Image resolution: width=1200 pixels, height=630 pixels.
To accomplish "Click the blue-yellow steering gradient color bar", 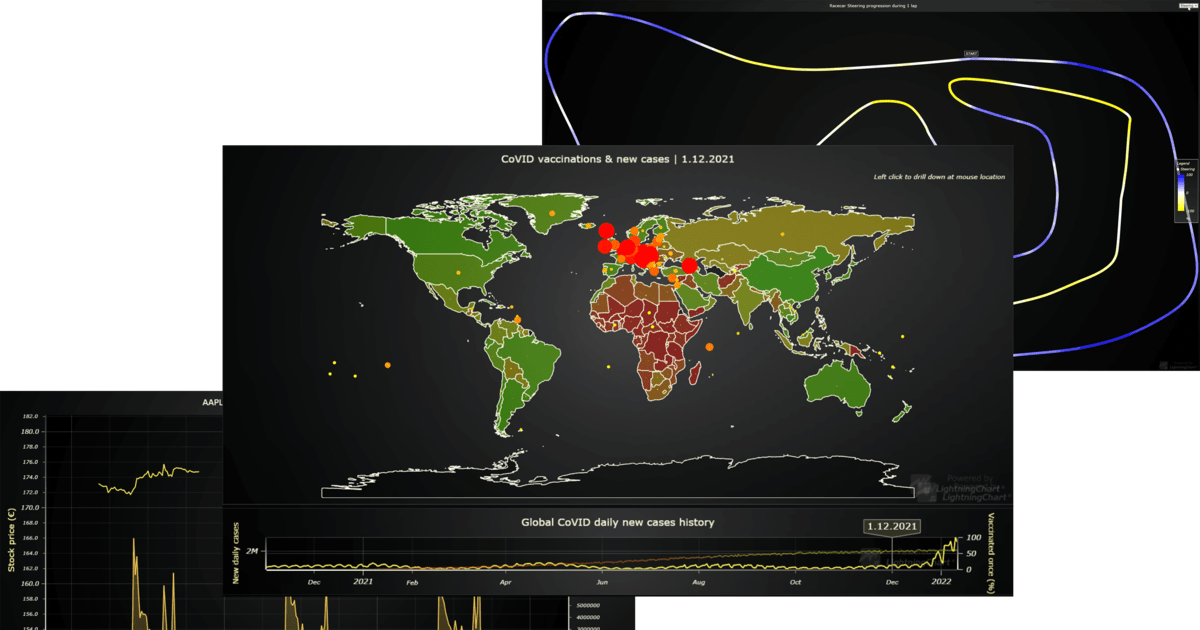I will point(1181,192).
